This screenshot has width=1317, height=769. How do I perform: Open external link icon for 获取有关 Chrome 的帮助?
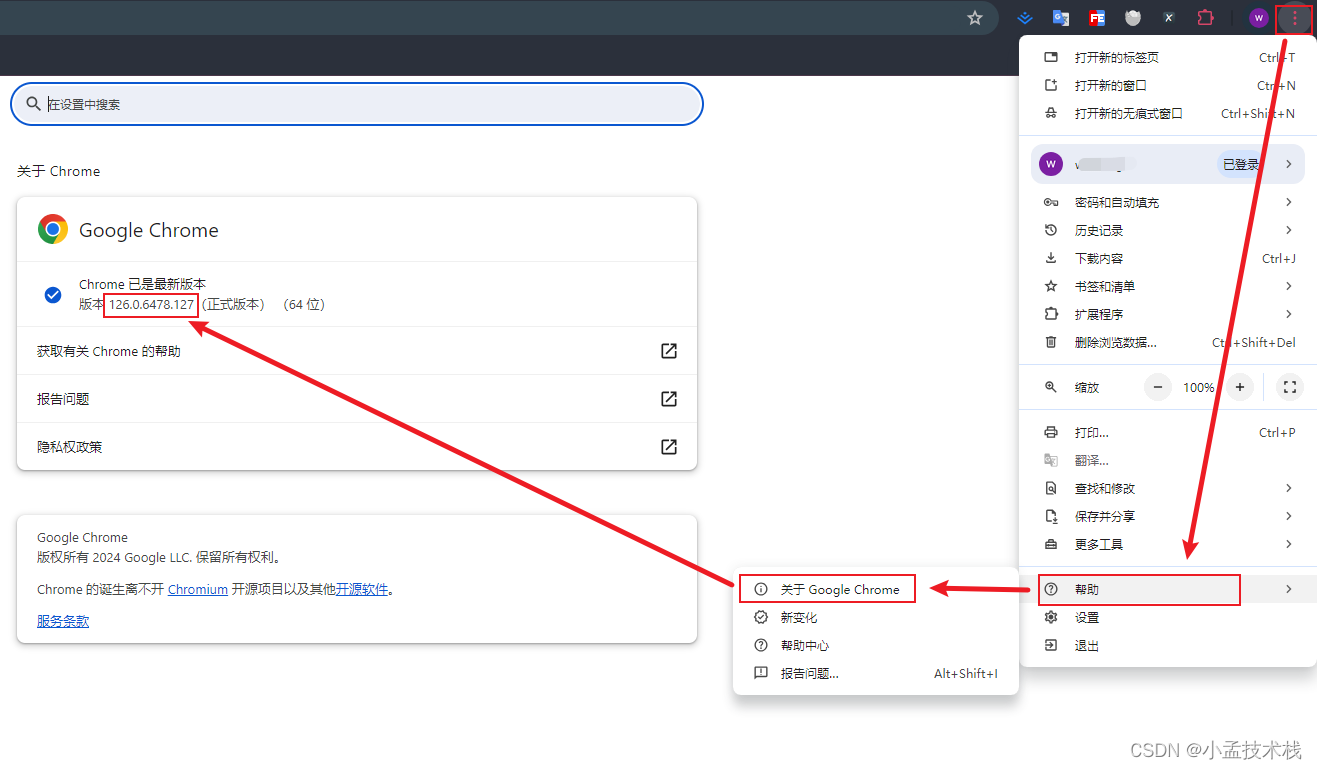point(669,351)
